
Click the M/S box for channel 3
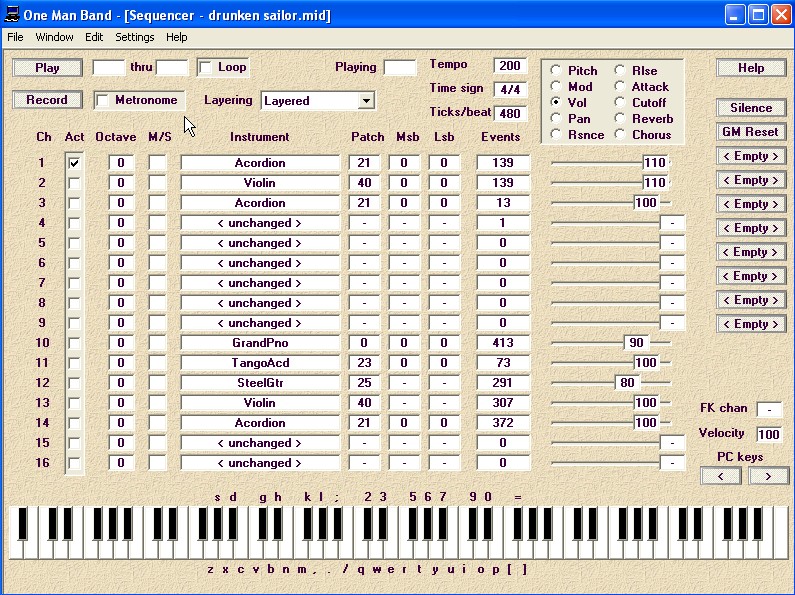[x=158, y=203]
